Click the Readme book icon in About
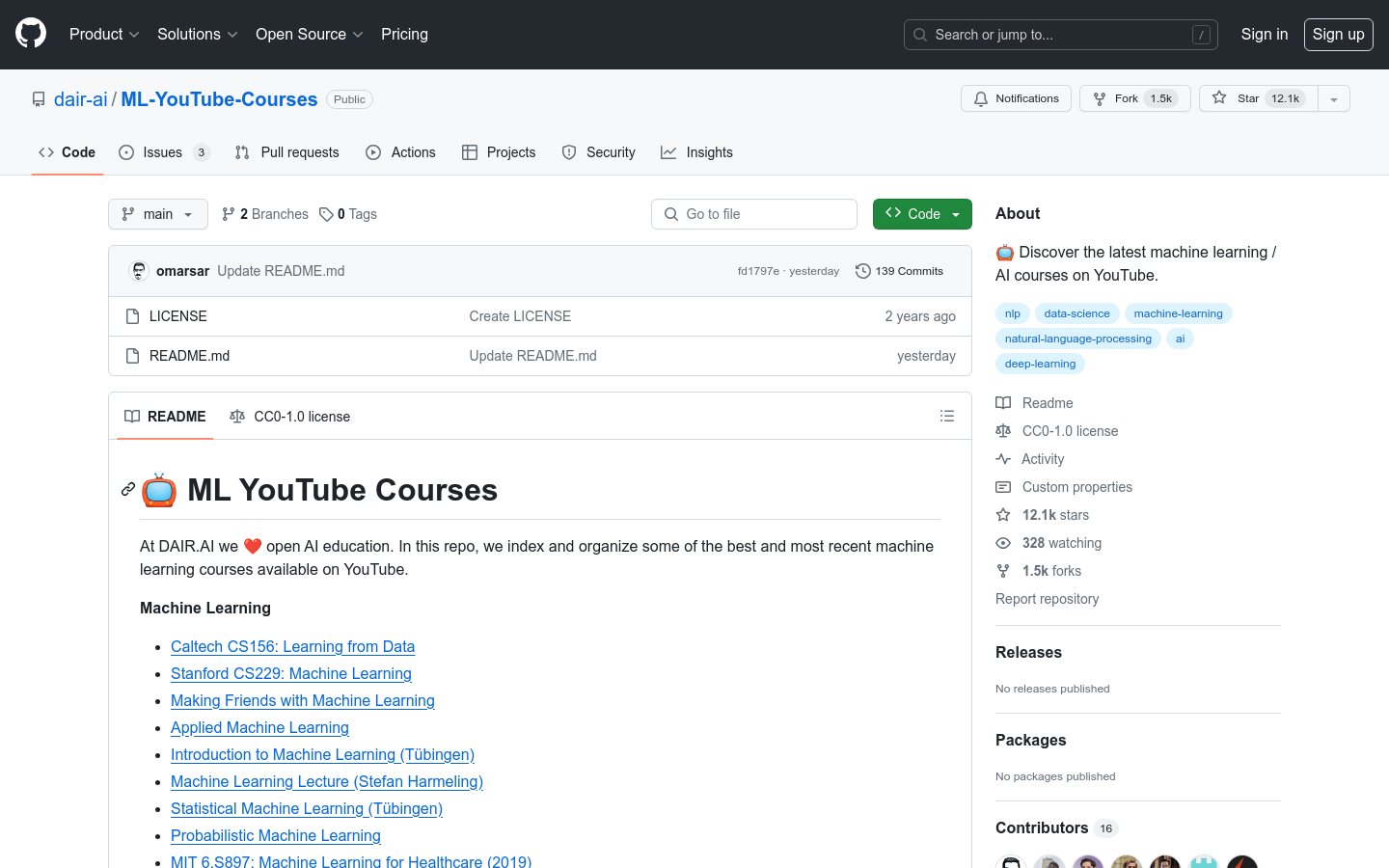The image size is (1389, 868). point(1003,403)
